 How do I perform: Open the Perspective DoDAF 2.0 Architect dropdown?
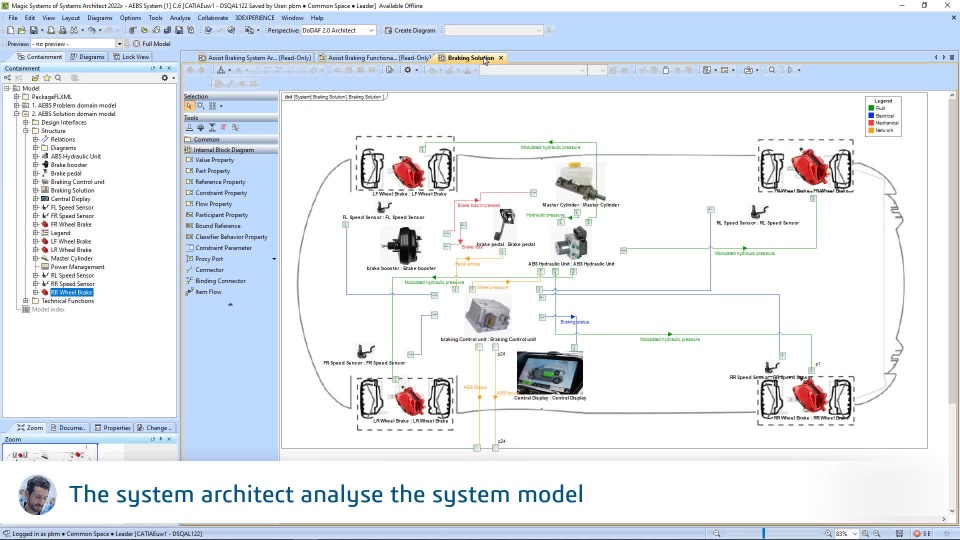(x=339, y=30)
